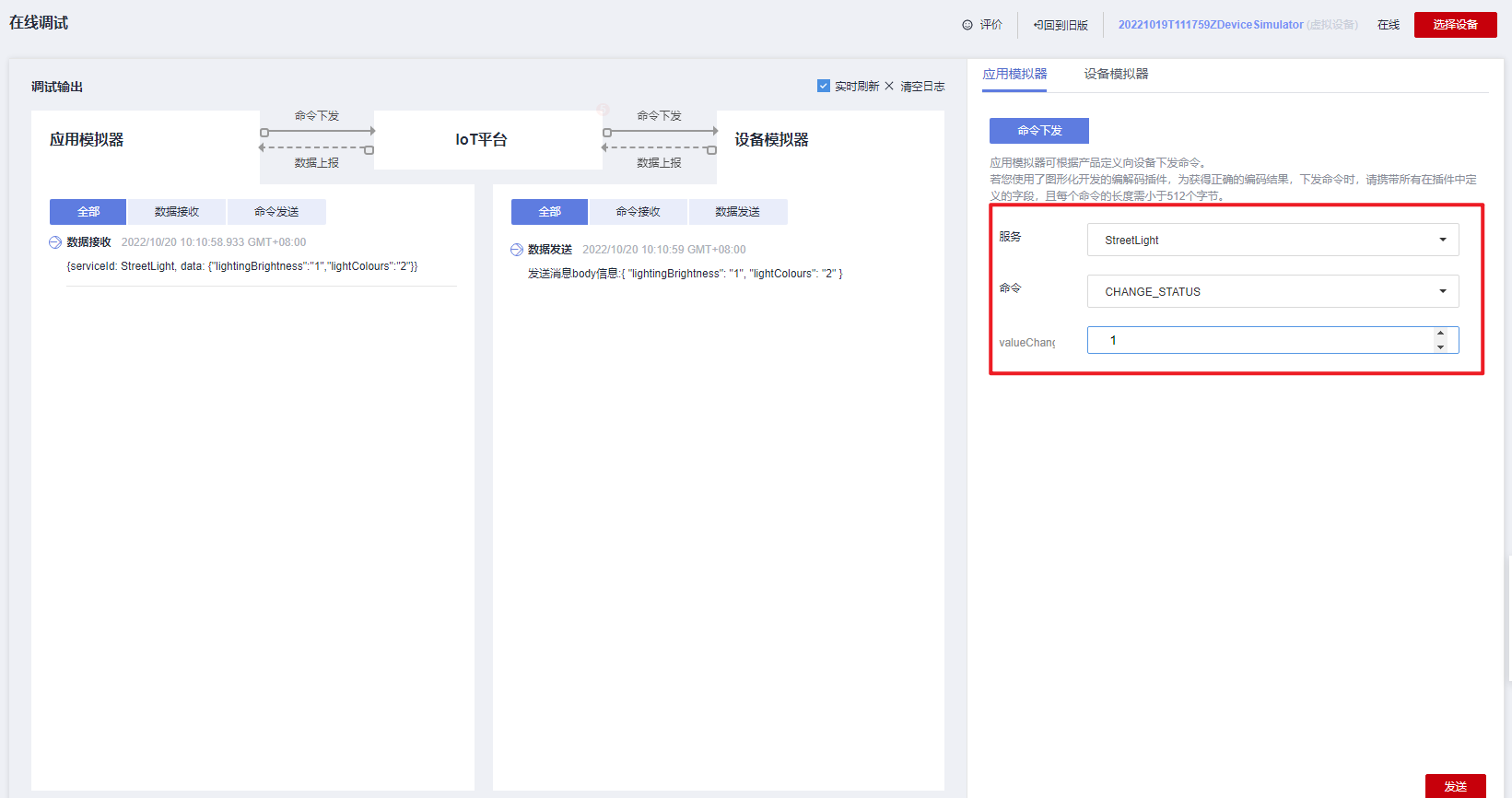1512x798 pixels.
Task: Toggle the 实时刷新 checkbox
Action: pyautogui.click(x=824, y=86)
